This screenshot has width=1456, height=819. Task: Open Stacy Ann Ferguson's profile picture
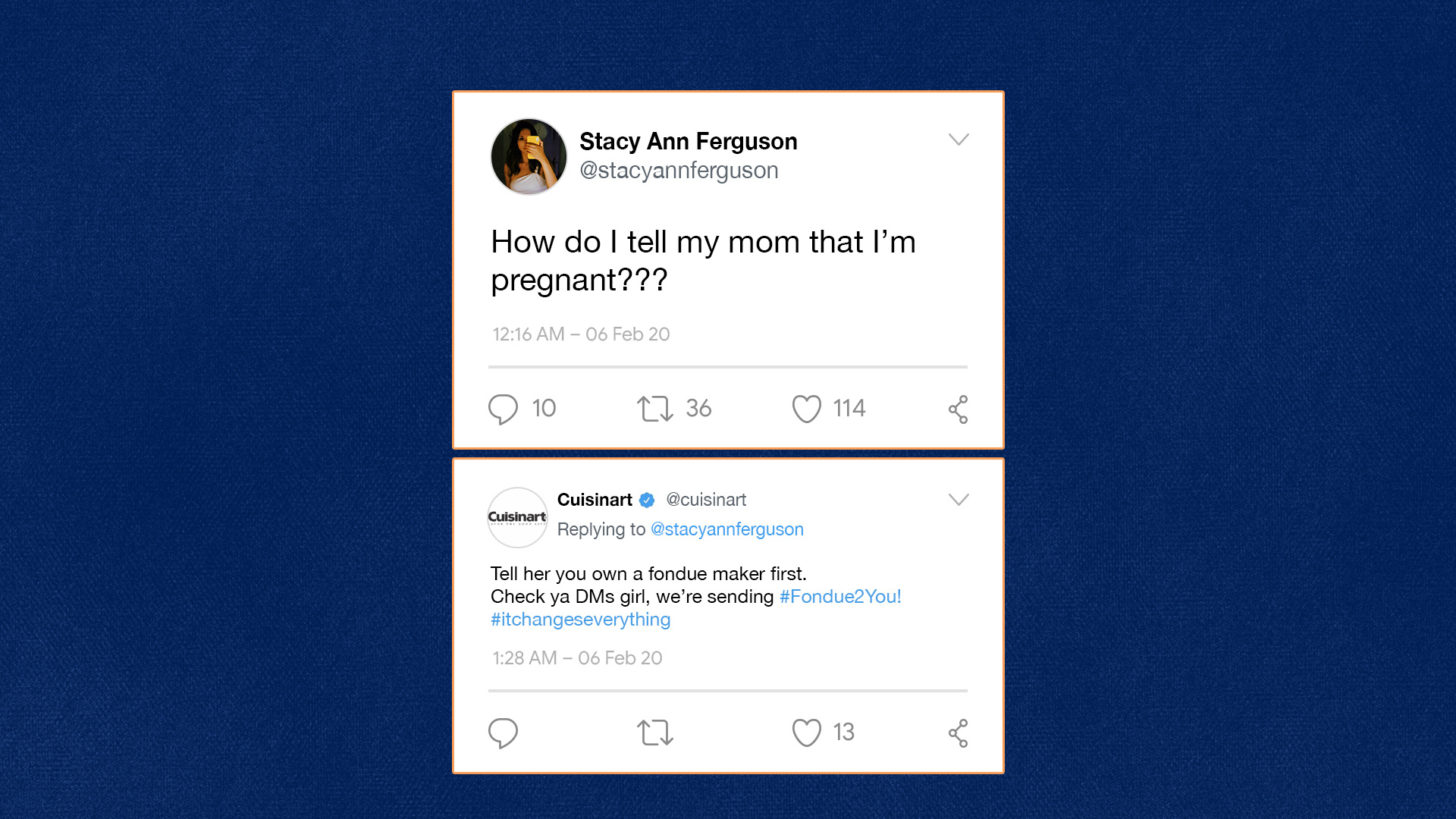[529, 156]
